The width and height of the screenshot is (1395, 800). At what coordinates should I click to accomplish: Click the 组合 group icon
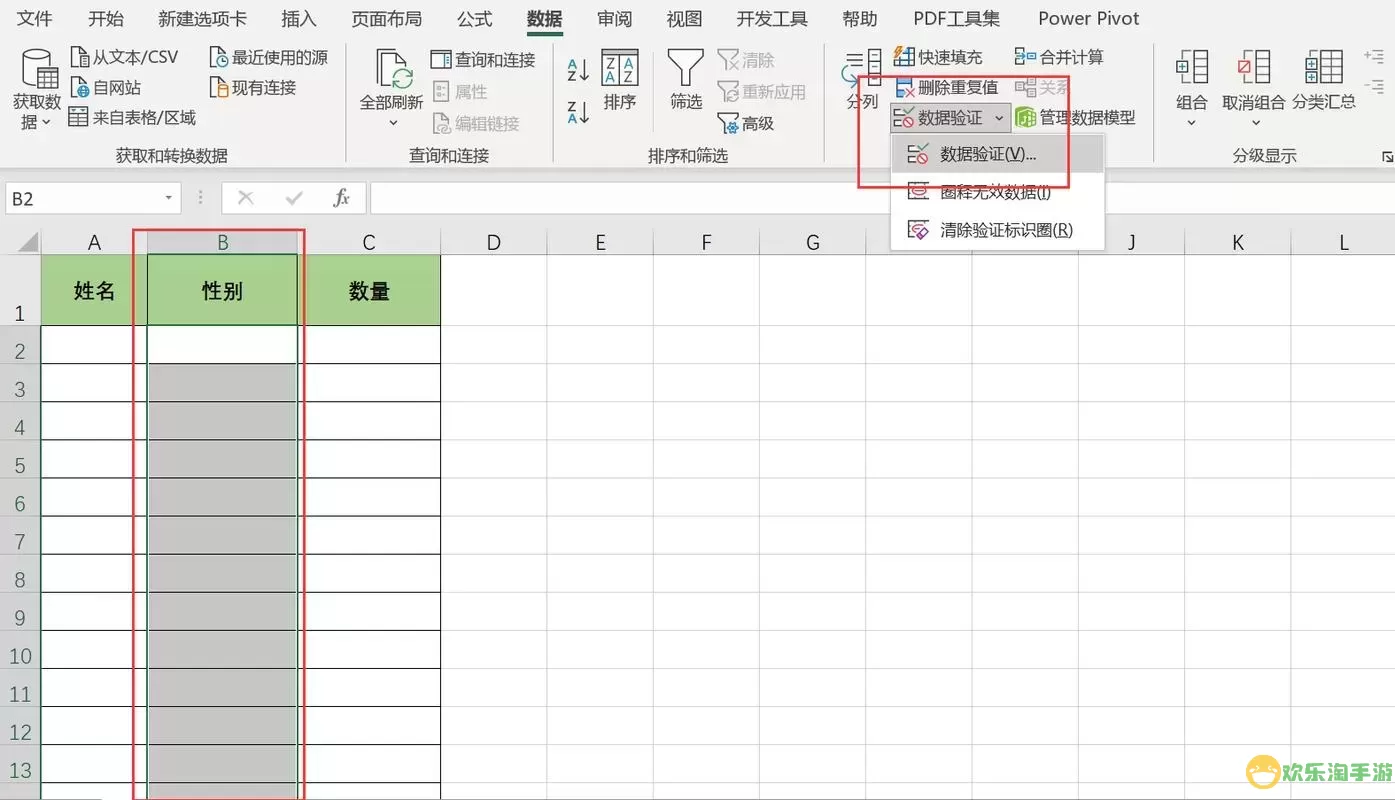tap(1191, 68)
